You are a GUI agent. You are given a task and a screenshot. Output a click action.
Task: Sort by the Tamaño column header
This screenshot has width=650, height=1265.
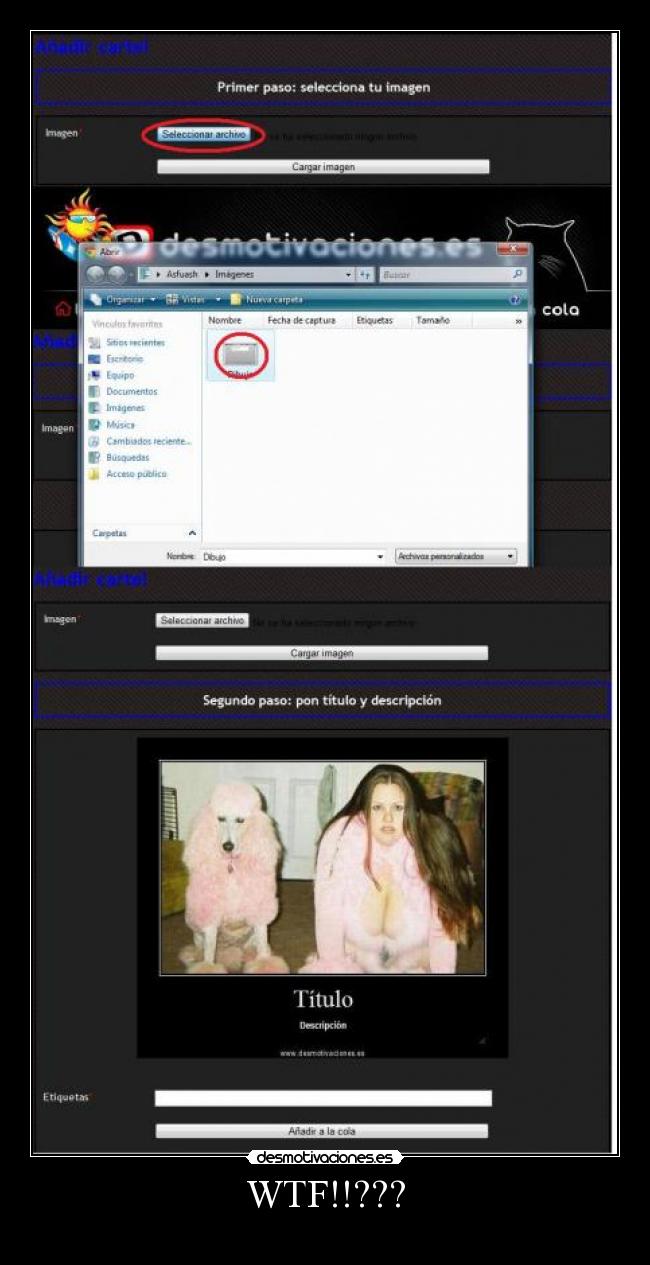pyautogui.click(x=433, y=320)
